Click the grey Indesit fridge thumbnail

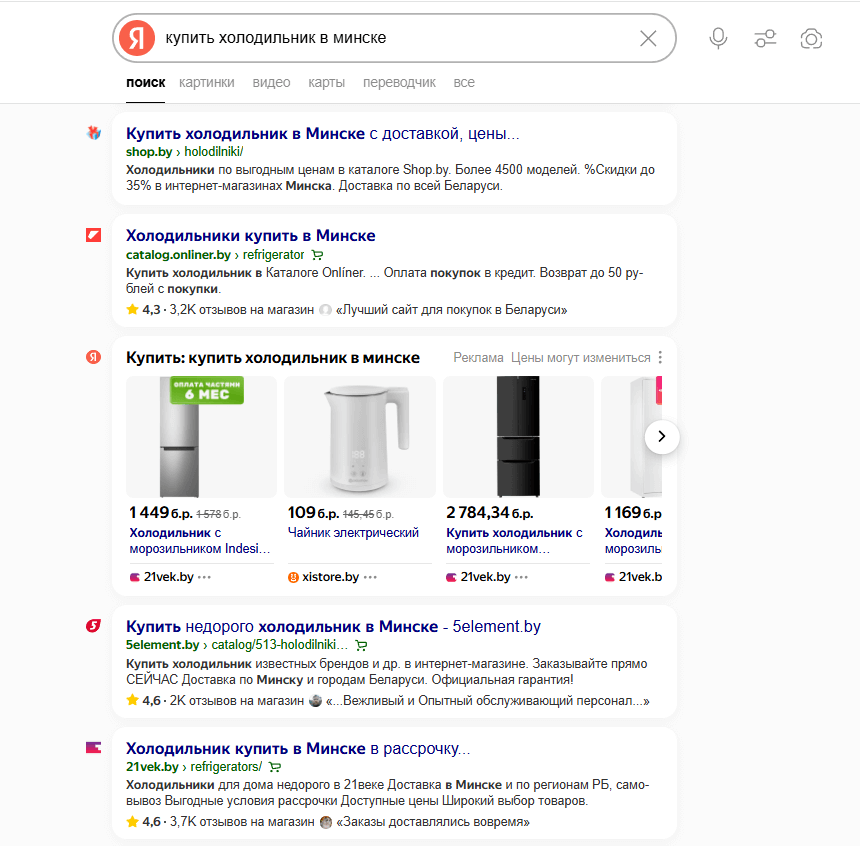click(x=201, y=437)
